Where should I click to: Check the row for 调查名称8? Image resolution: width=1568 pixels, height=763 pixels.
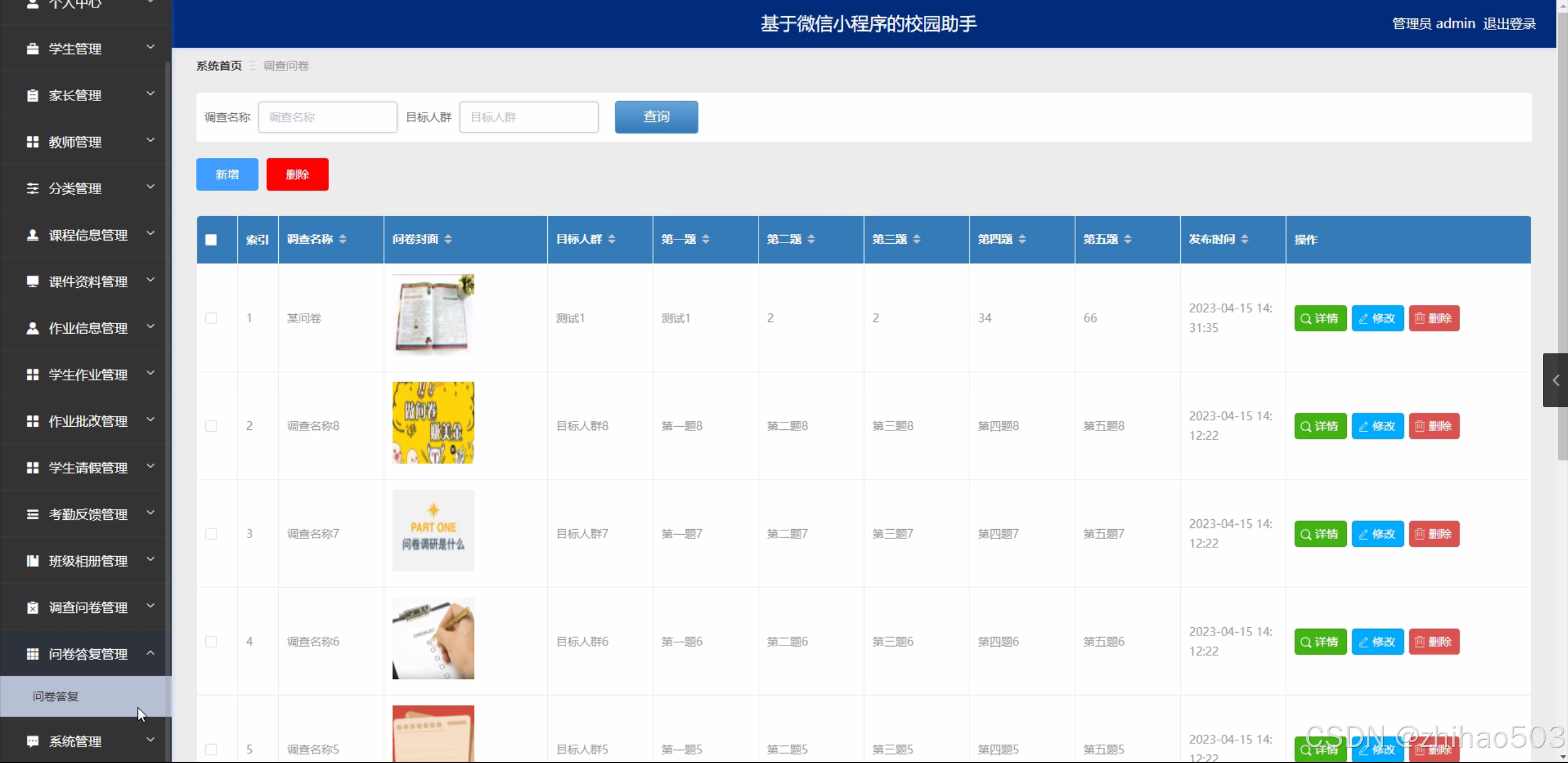[211, 426]
